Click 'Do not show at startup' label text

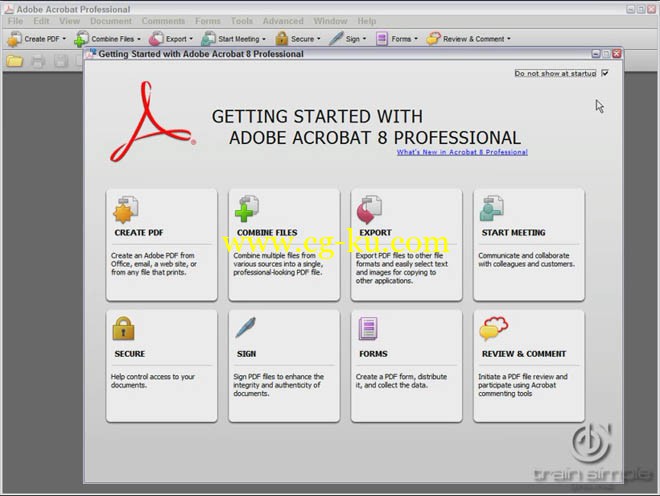coord(556,73)
